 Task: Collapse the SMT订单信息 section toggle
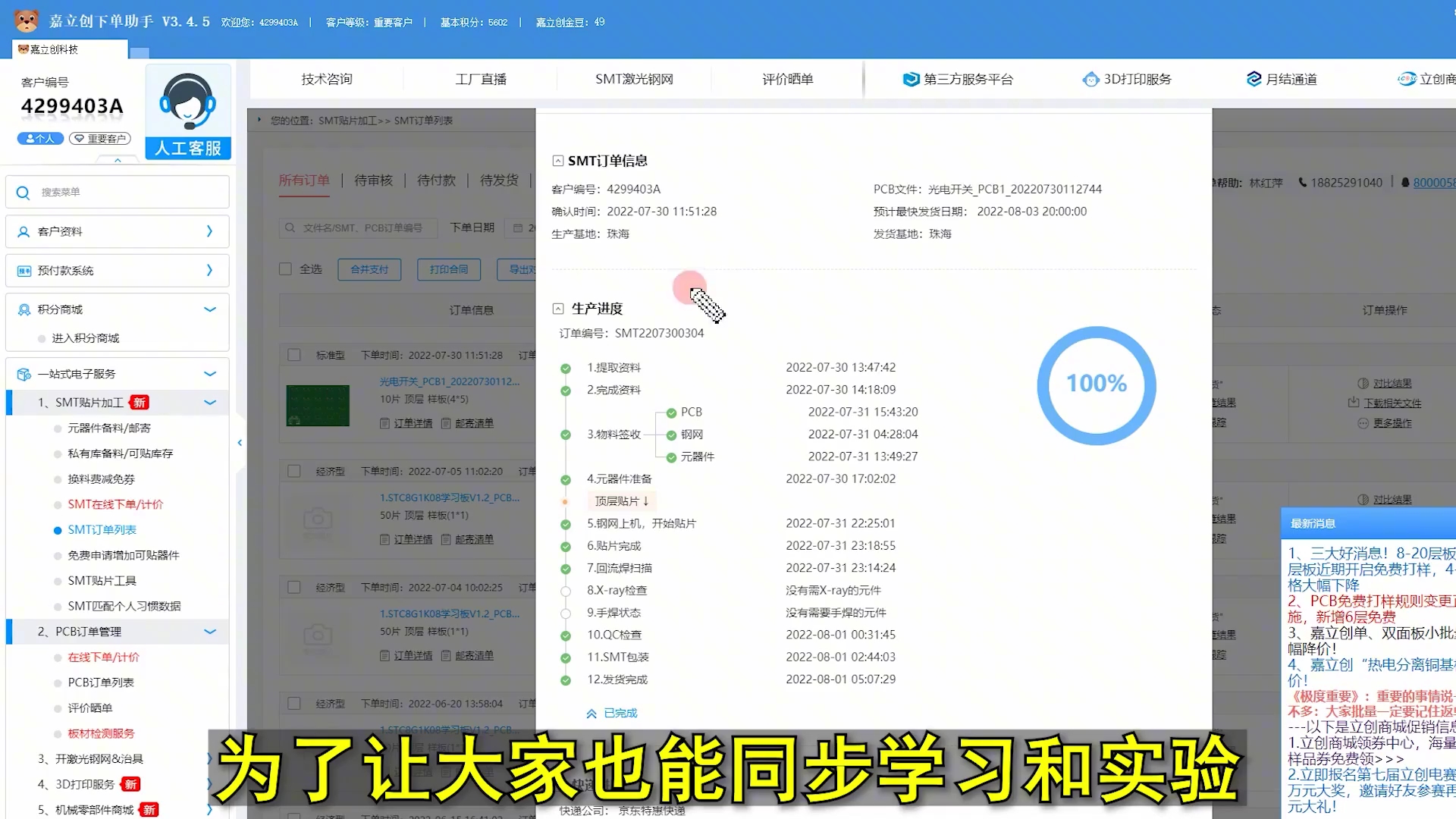click(558, 161)
